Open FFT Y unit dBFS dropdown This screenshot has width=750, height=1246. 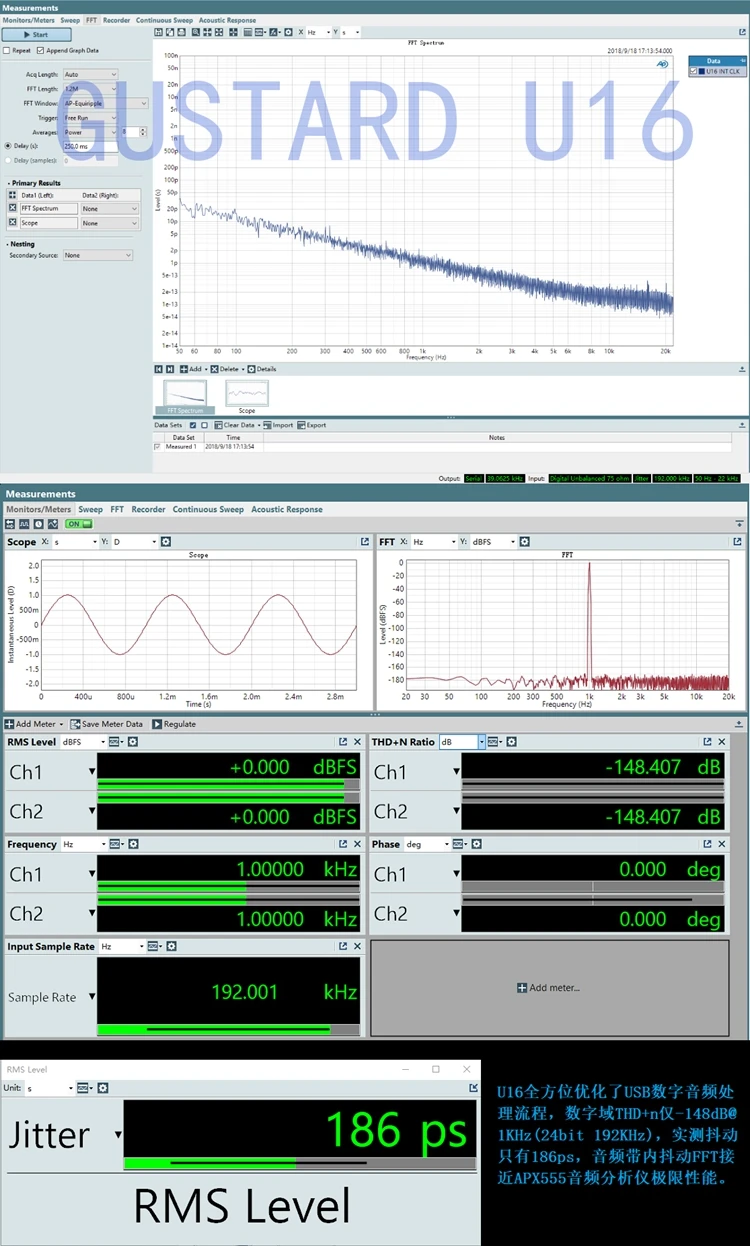(493, 542)
